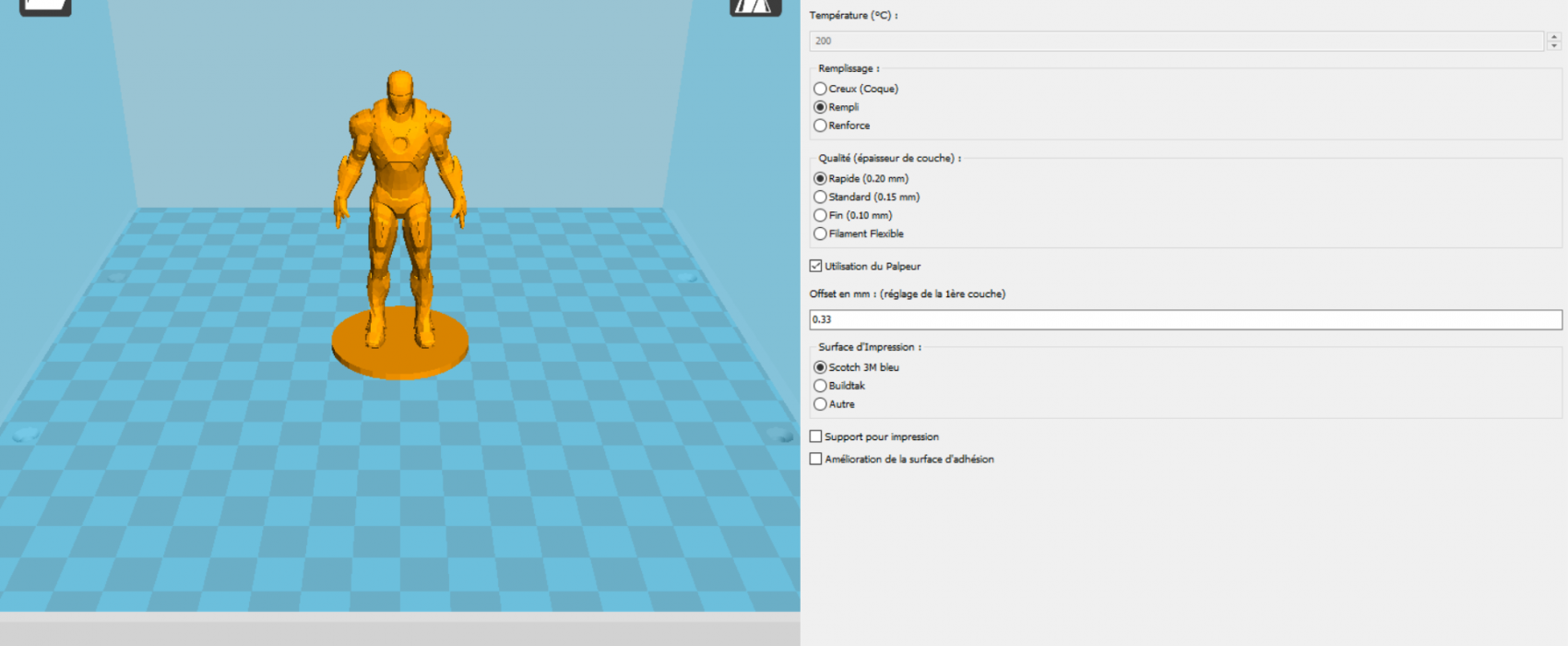This screenshot has height=646, width=1568.
Task: Click the disabled temperature field showing 200
Action: coord(1176,41)
